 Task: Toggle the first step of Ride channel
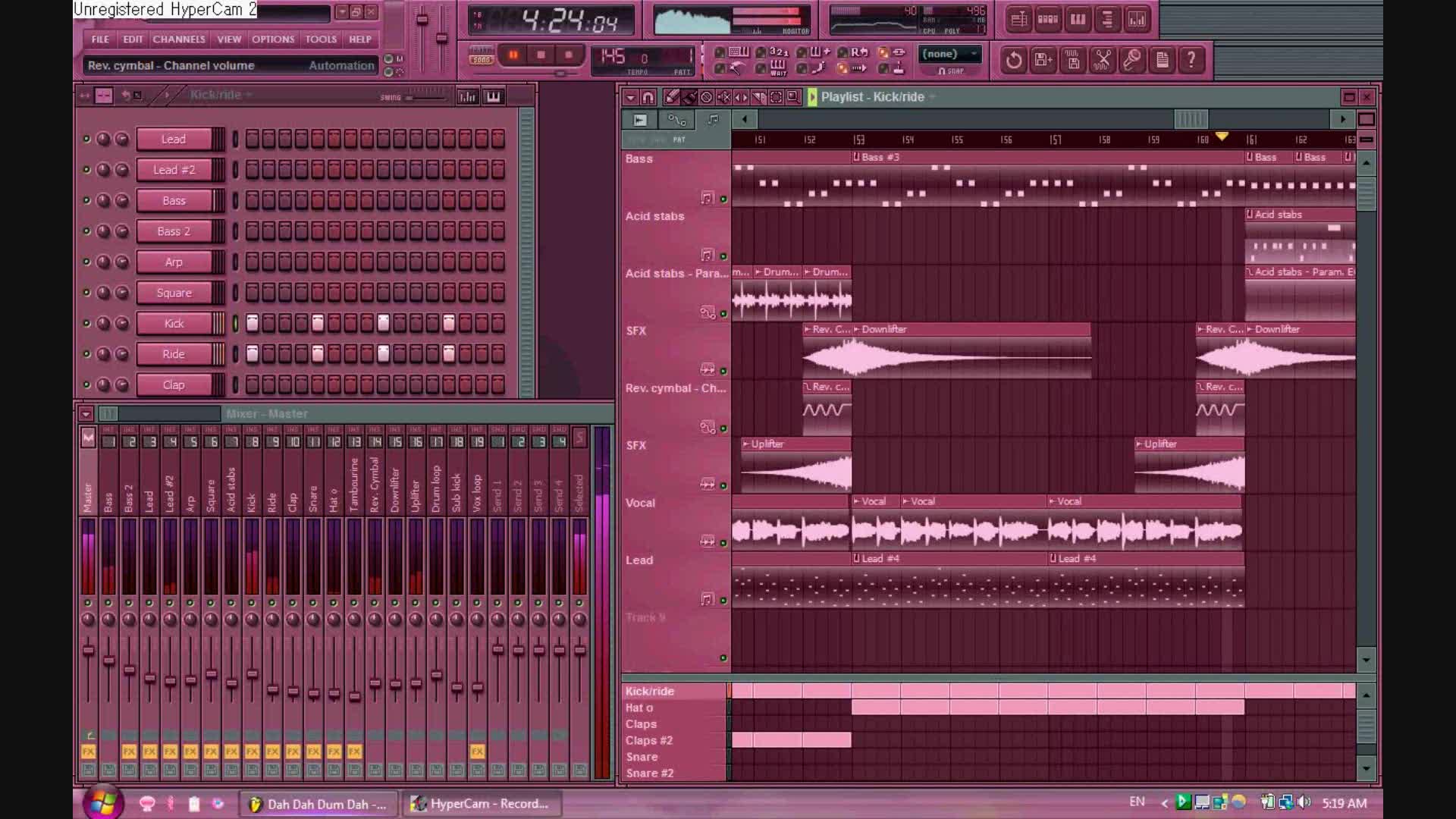252,354
